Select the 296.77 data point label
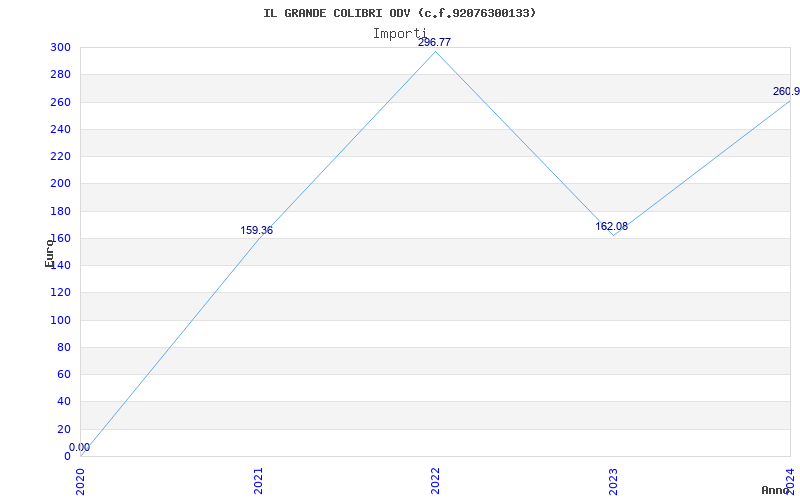Viewport: 800px width, 500px height. 434,42
